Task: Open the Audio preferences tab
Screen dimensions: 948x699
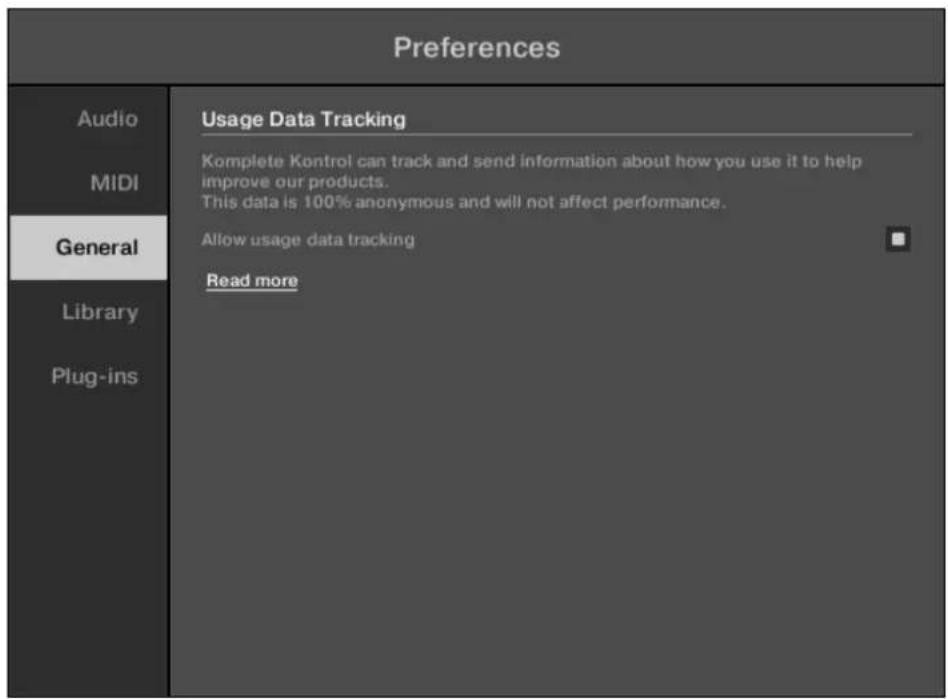Action: [107, 119]
